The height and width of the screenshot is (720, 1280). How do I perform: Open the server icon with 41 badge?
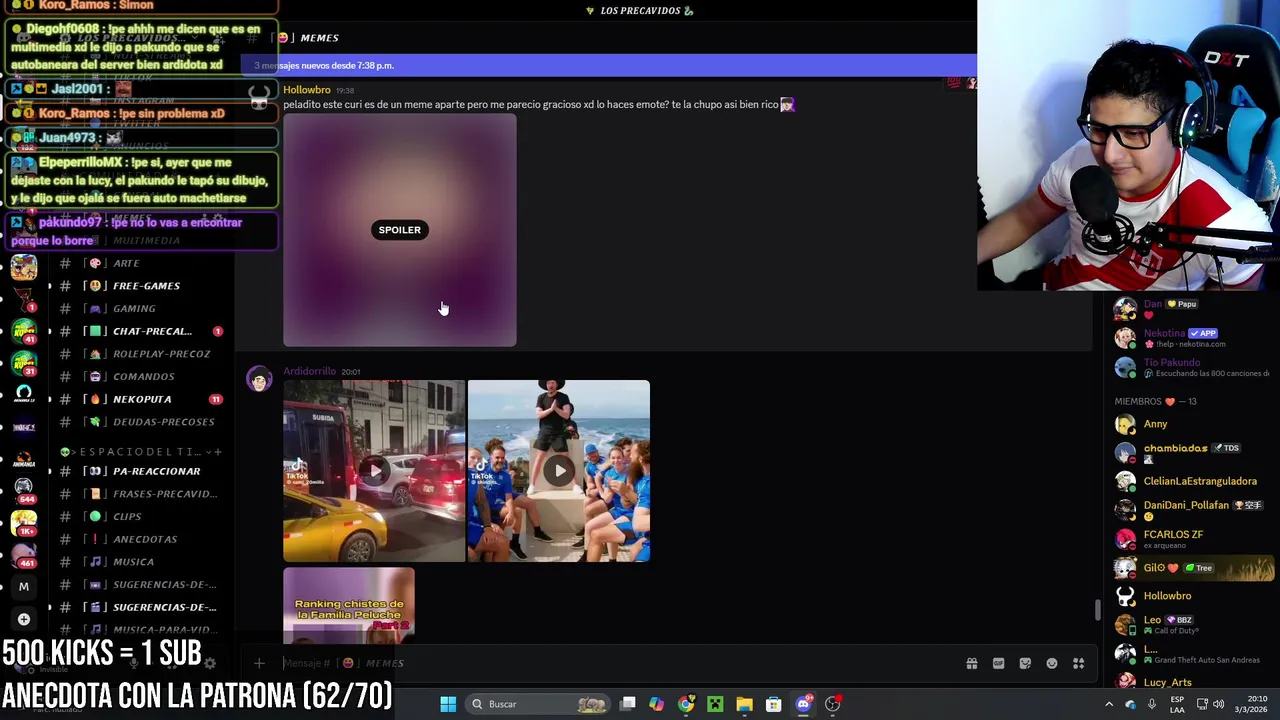coord(24,330)
